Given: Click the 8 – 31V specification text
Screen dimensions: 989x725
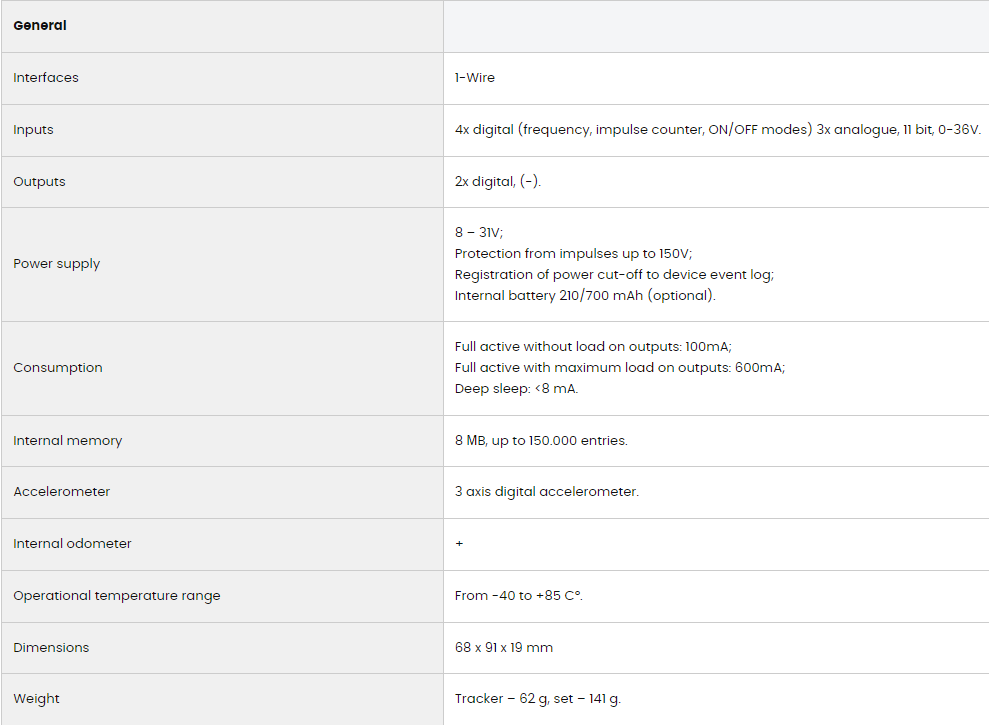Looking at the screenshot, I should click(480, 232).
